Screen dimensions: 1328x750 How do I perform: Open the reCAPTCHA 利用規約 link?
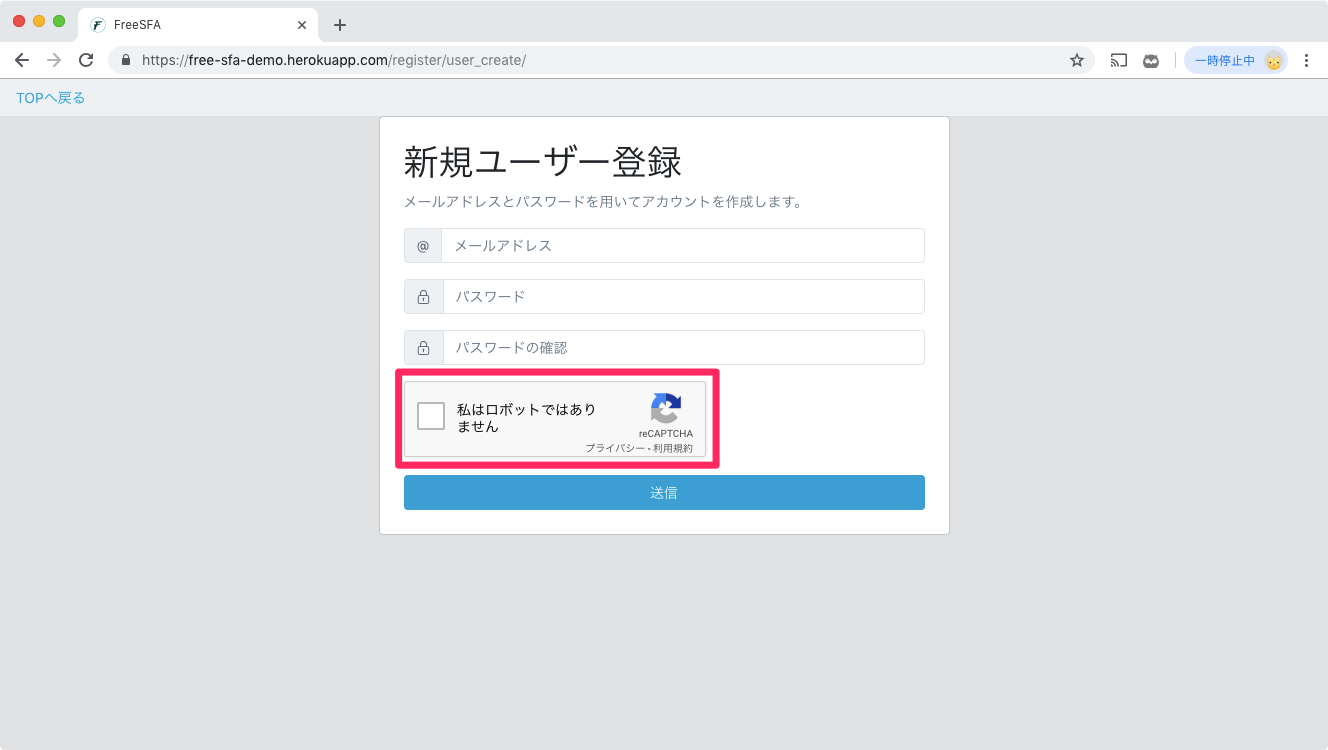pos(673,448)
